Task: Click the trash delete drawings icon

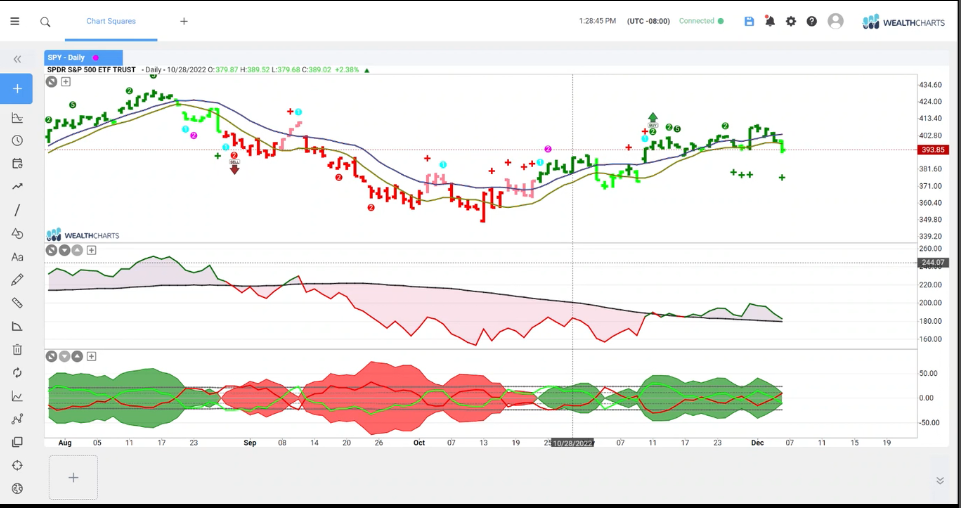Action: [17, 349]
